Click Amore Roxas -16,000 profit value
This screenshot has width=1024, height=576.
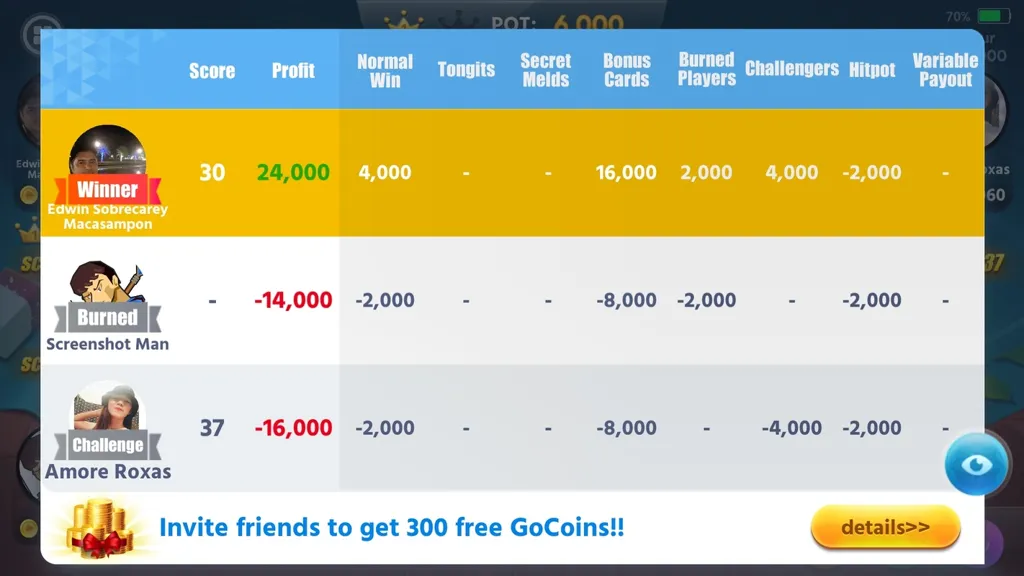[x=293, y=428]
